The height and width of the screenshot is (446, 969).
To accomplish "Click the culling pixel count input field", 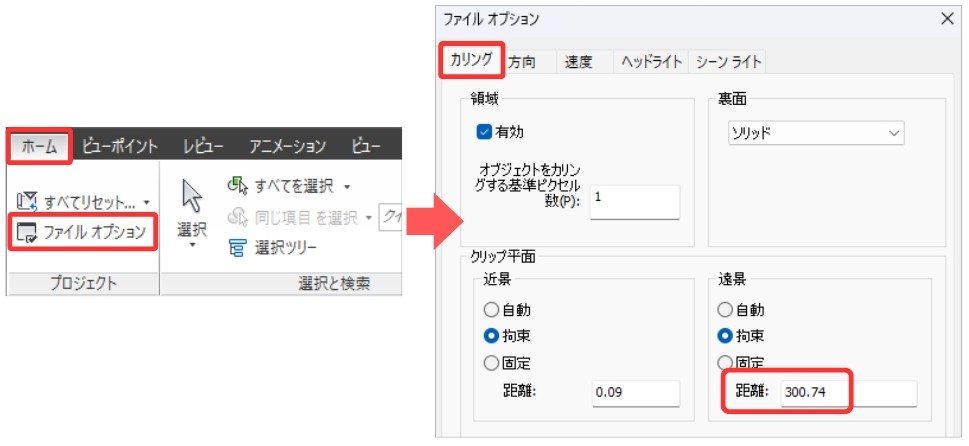I will point(635,201).
